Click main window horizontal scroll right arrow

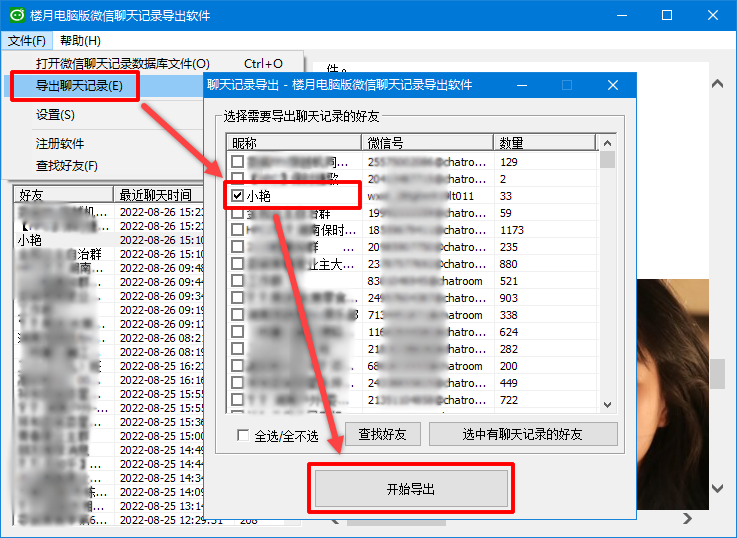click(688, 518)
